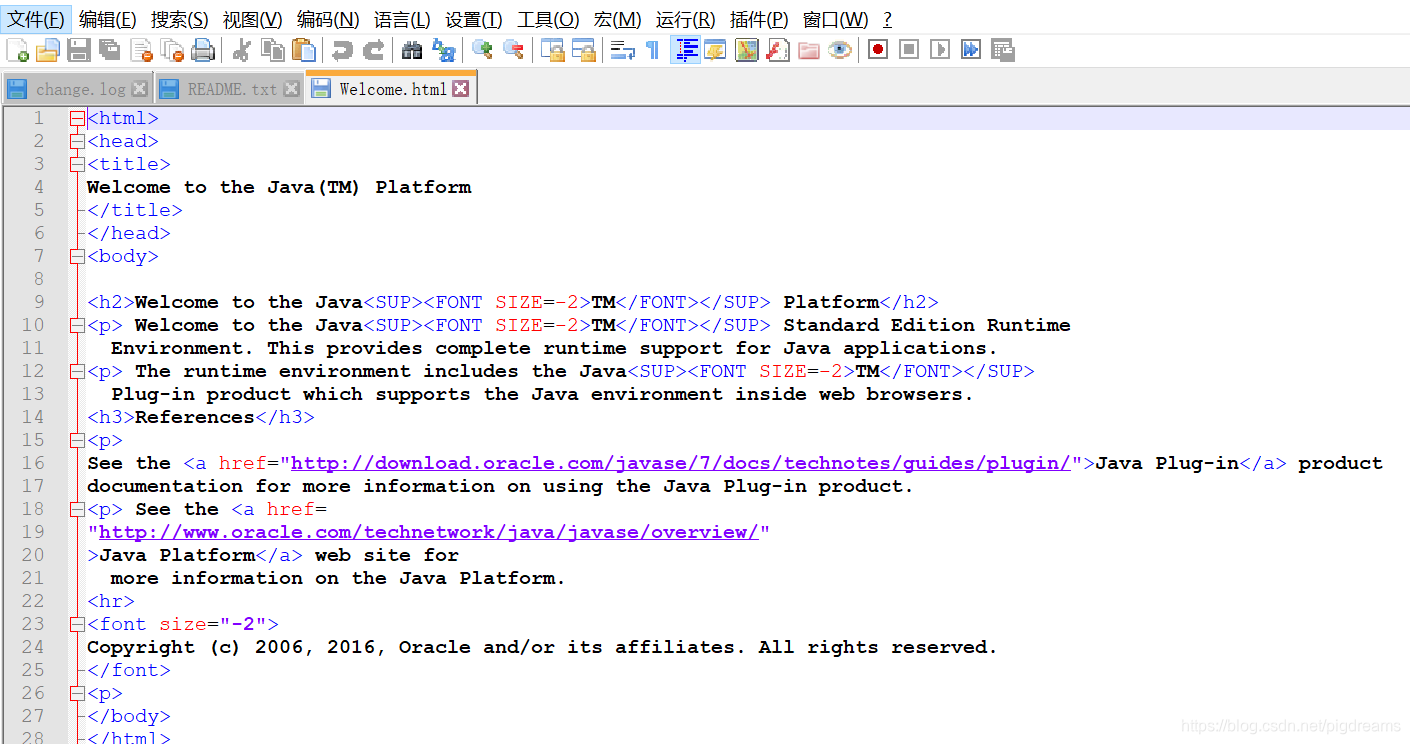The width and height of the screenshot is (1410, 744).
Task: Collapse paragraph fold on line 10
Action: pos(77,325)
